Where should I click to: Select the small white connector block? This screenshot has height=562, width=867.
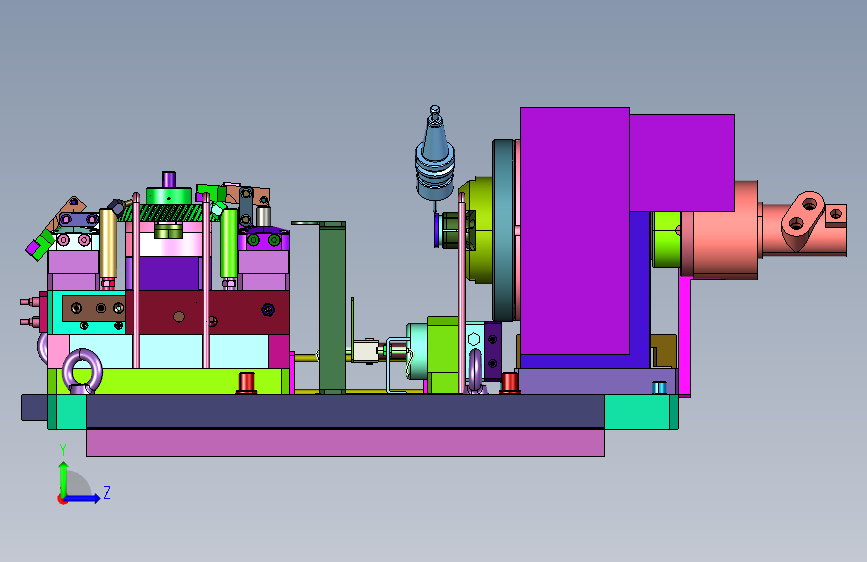pos(365,351)
